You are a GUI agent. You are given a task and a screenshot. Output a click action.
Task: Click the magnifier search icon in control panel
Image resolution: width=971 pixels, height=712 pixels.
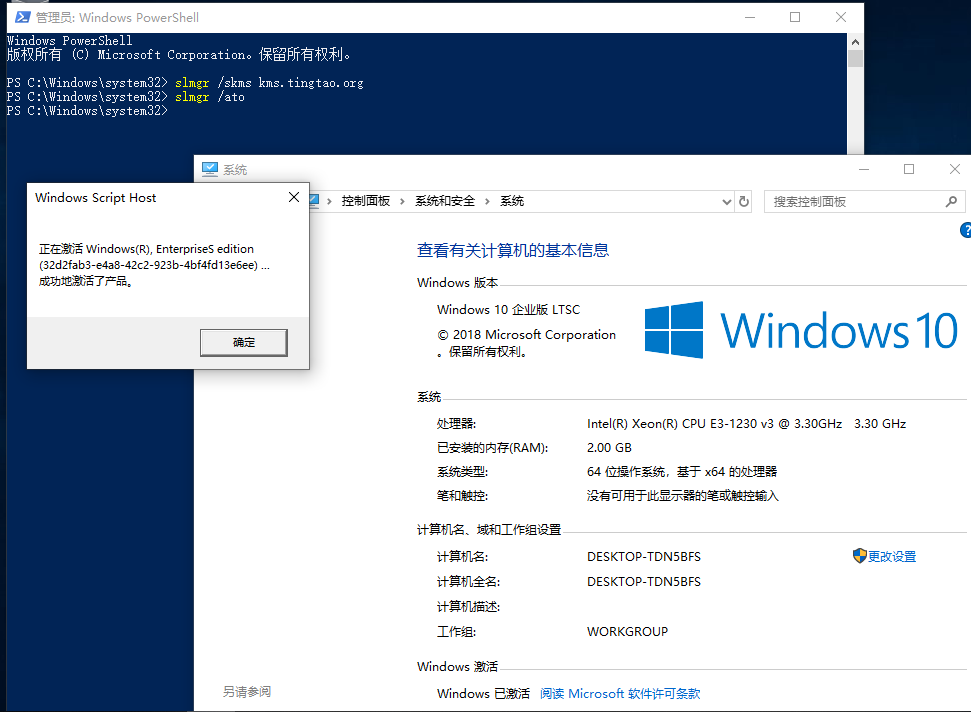click(x=951, y=202)
